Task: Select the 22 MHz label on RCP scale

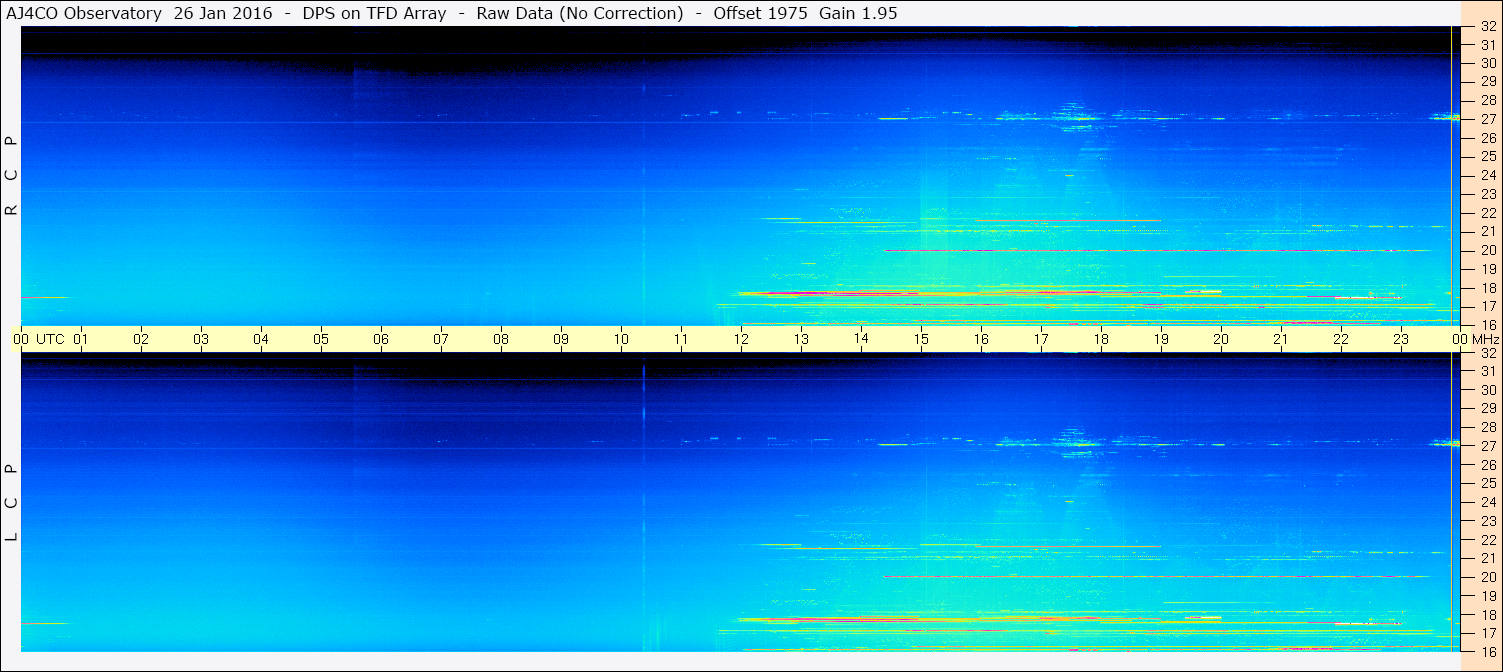Action: tap(1487, 213)
